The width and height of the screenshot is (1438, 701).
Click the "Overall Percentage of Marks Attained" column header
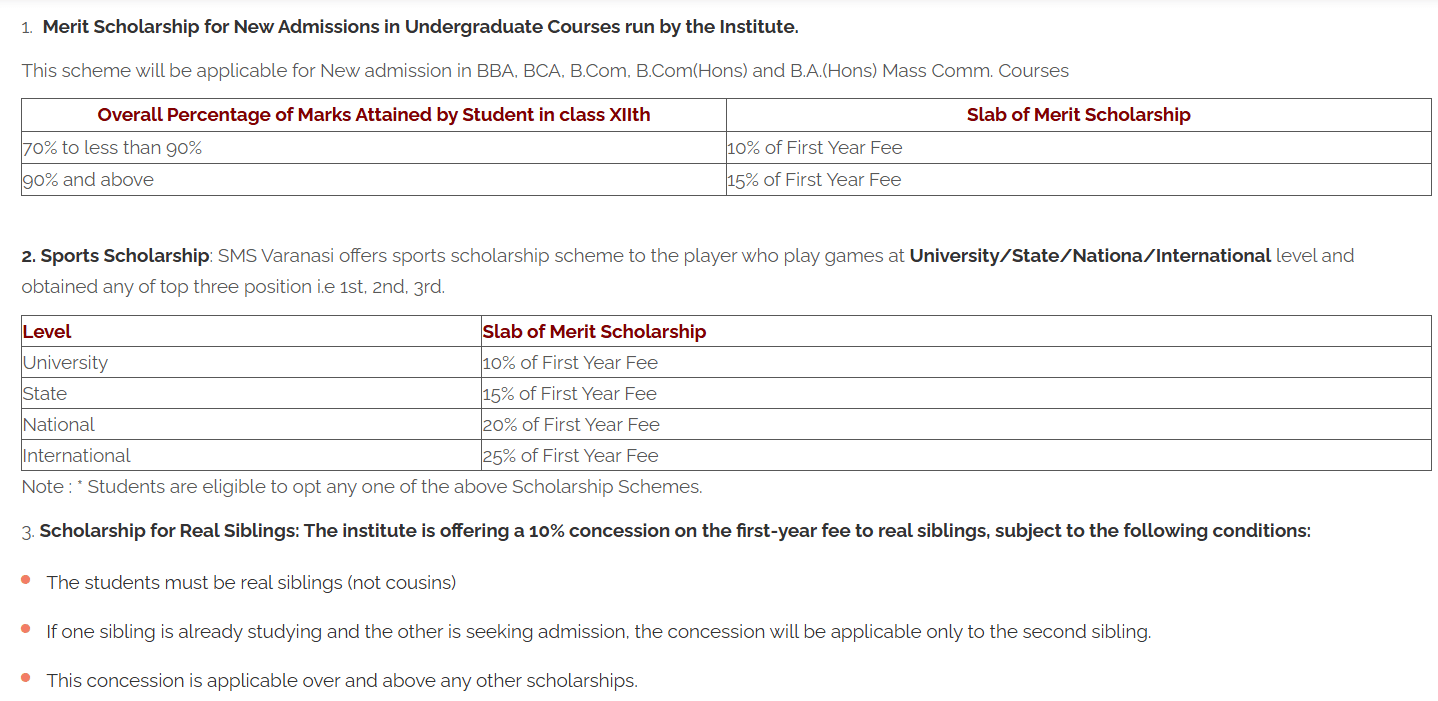click(x=374, y=115)
